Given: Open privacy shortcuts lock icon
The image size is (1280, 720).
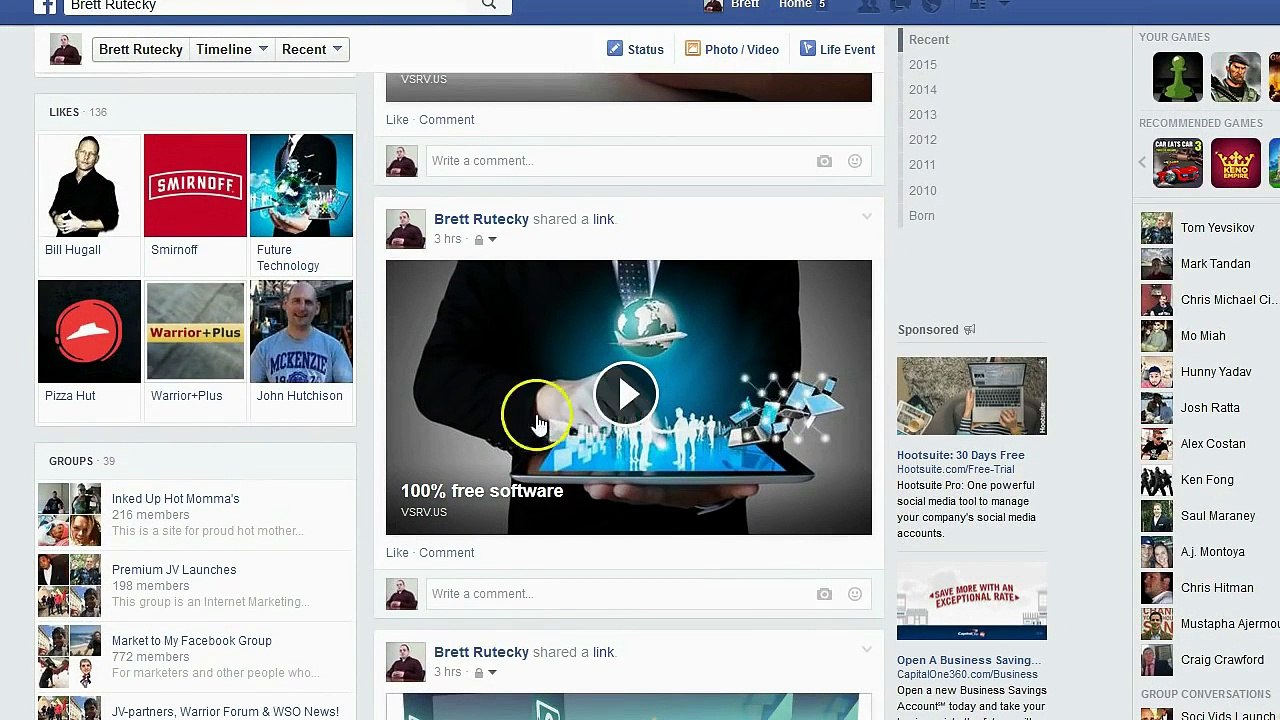Looking at the screenshot, I should (978, 5).
